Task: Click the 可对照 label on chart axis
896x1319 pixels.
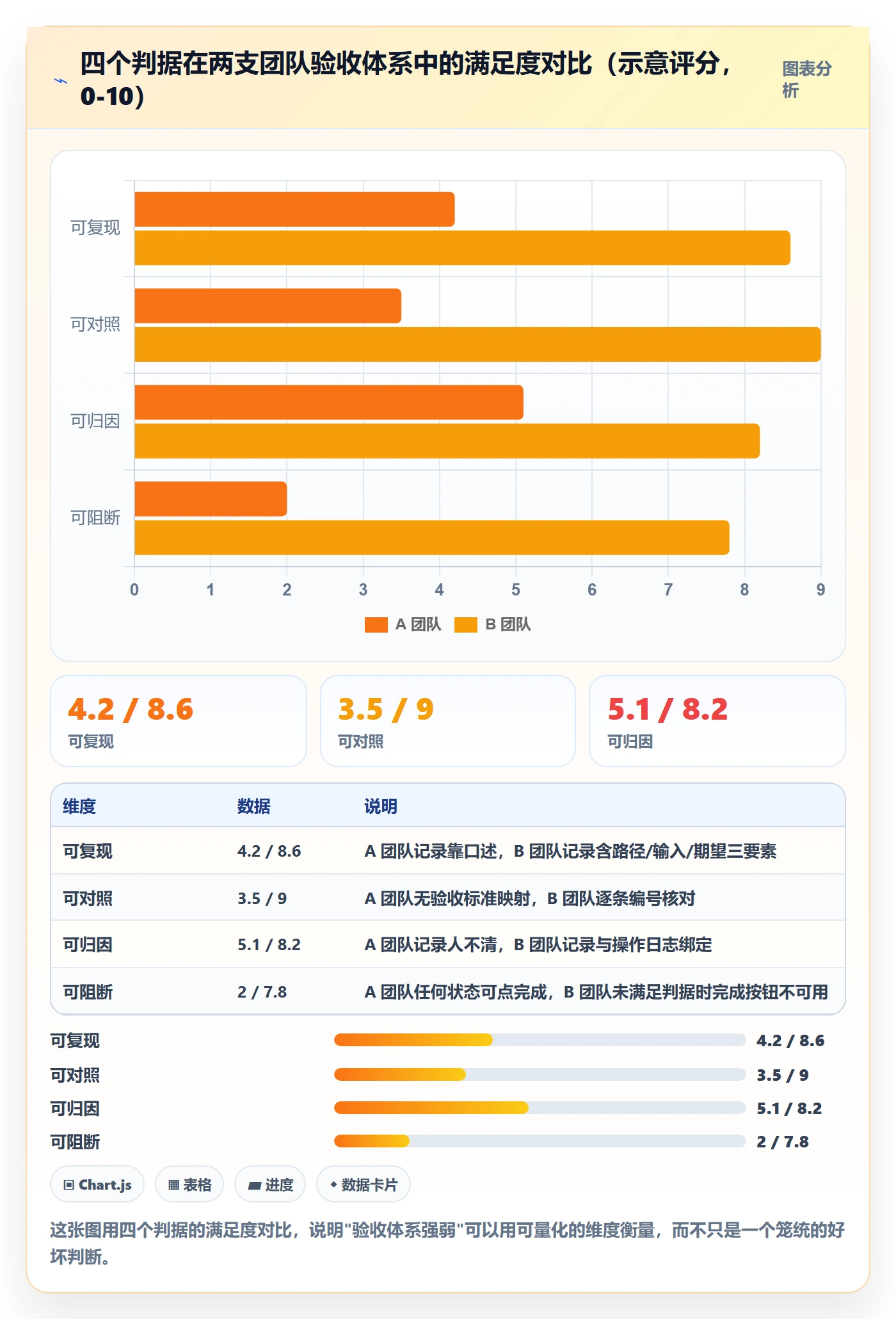Action: pos(95,325)
